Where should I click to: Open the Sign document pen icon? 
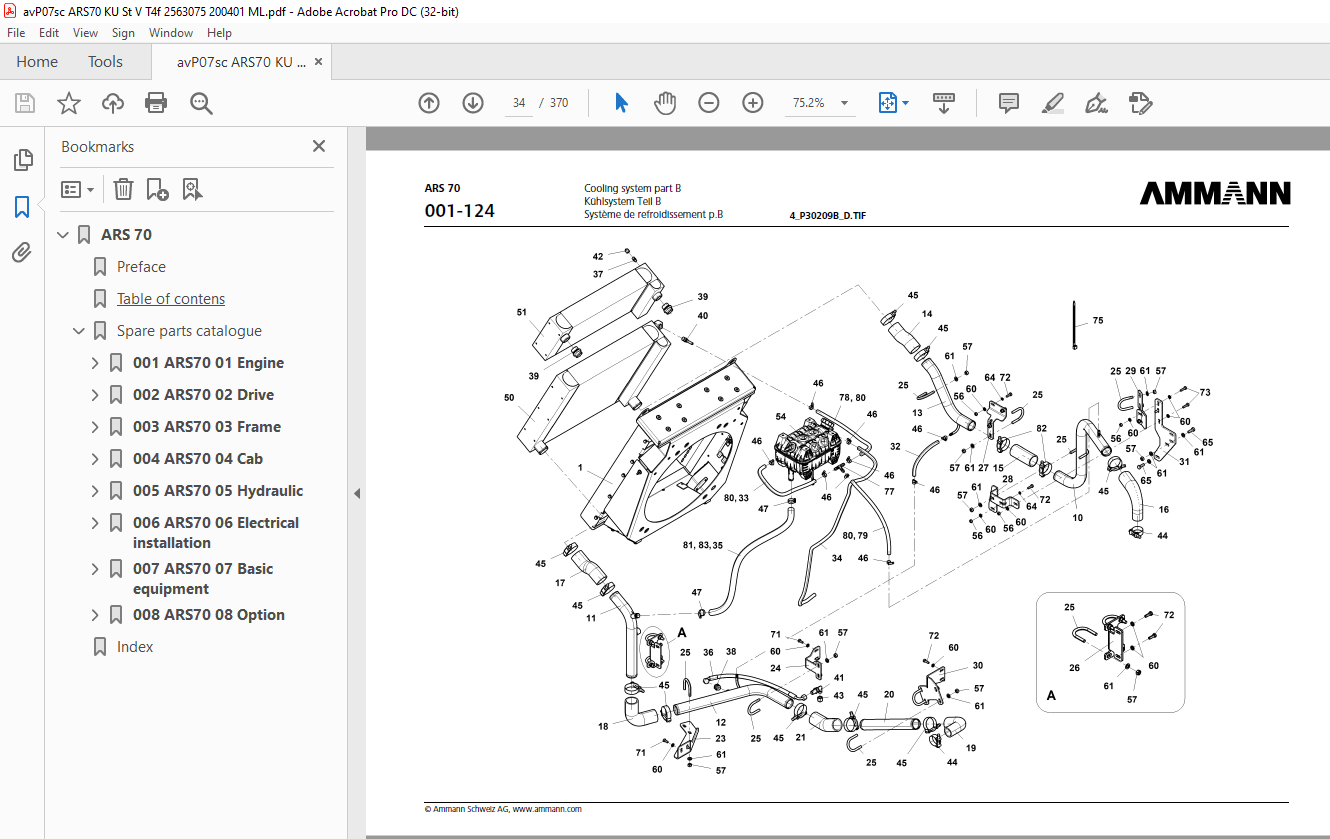pos(1097,103)
